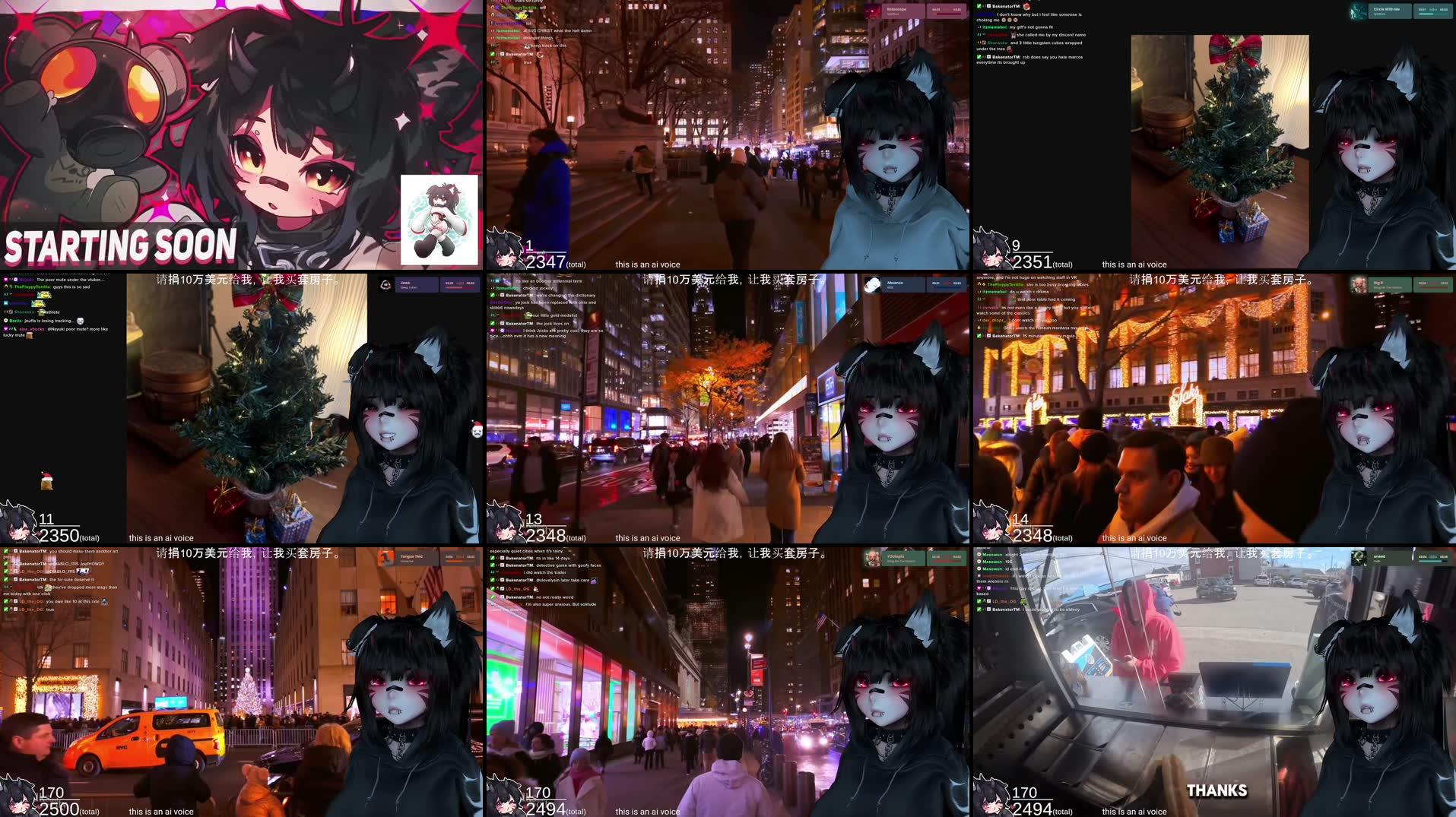Screen dimensions: 1456x817
Task: Click the artwork icon on the Tongue Tied widget
Action: [x=386, y=559]
